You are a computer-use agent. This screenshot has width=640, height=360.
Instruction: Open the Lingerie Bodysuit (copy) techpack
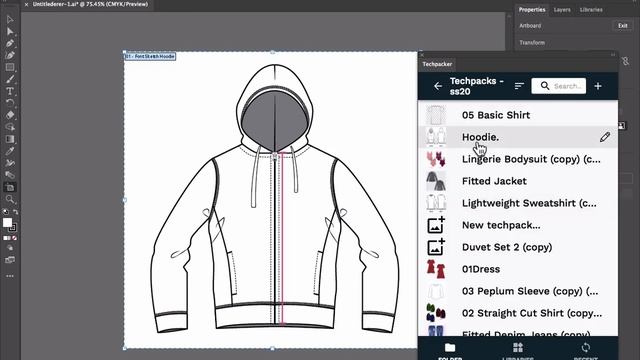pyautogui.click(x=518, y=159)
